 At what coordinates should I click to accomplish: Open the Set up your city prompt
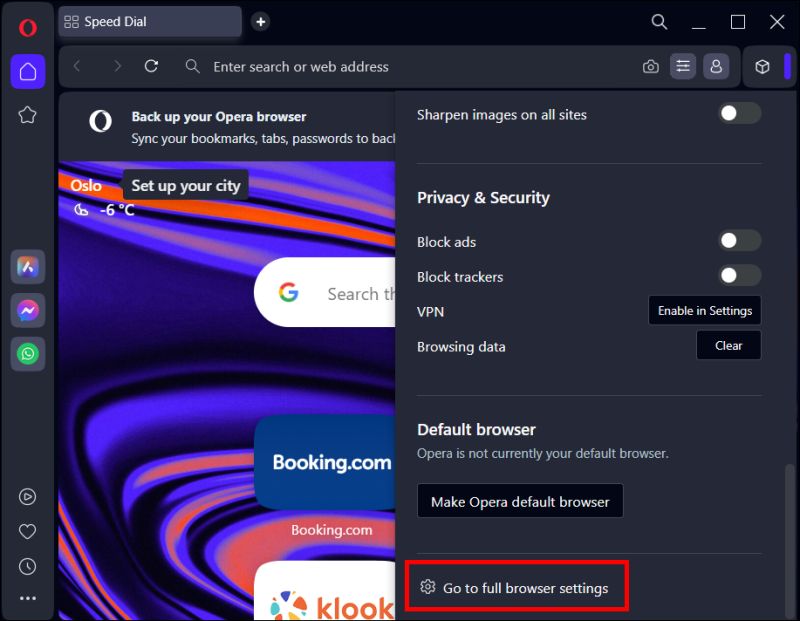186,185
